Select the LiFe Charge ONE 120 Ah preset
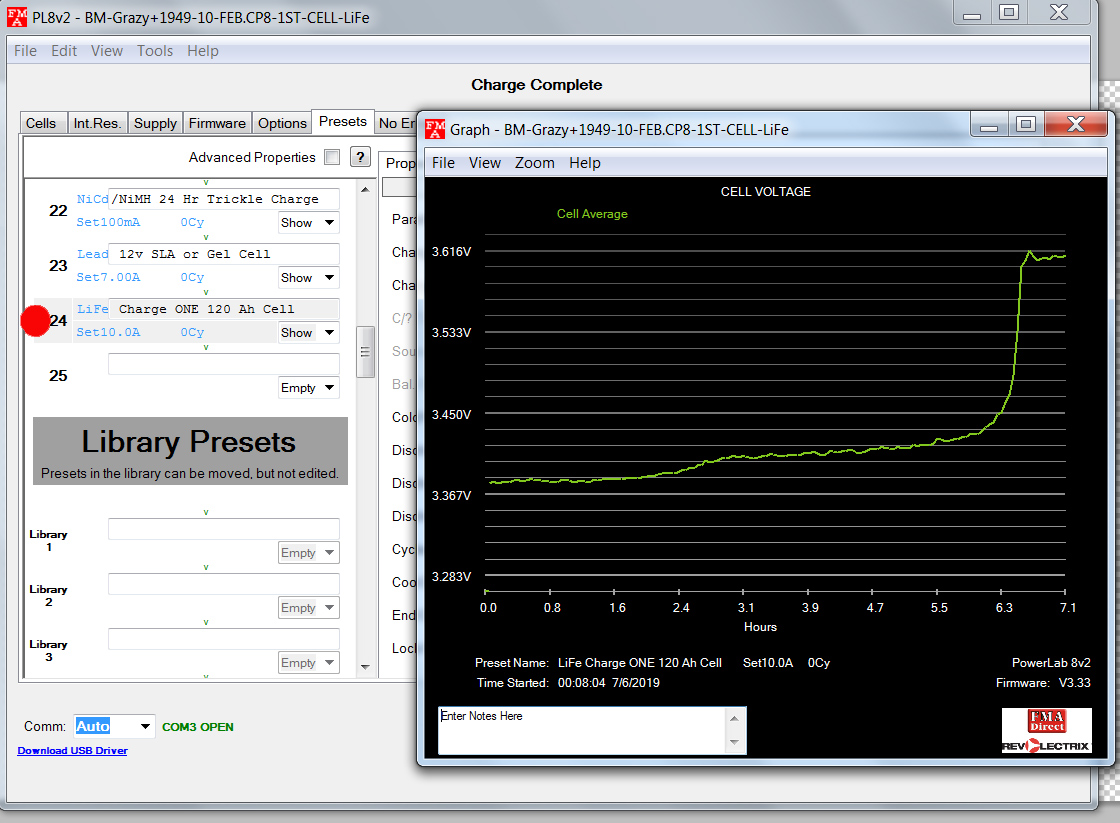 [206, 309]
